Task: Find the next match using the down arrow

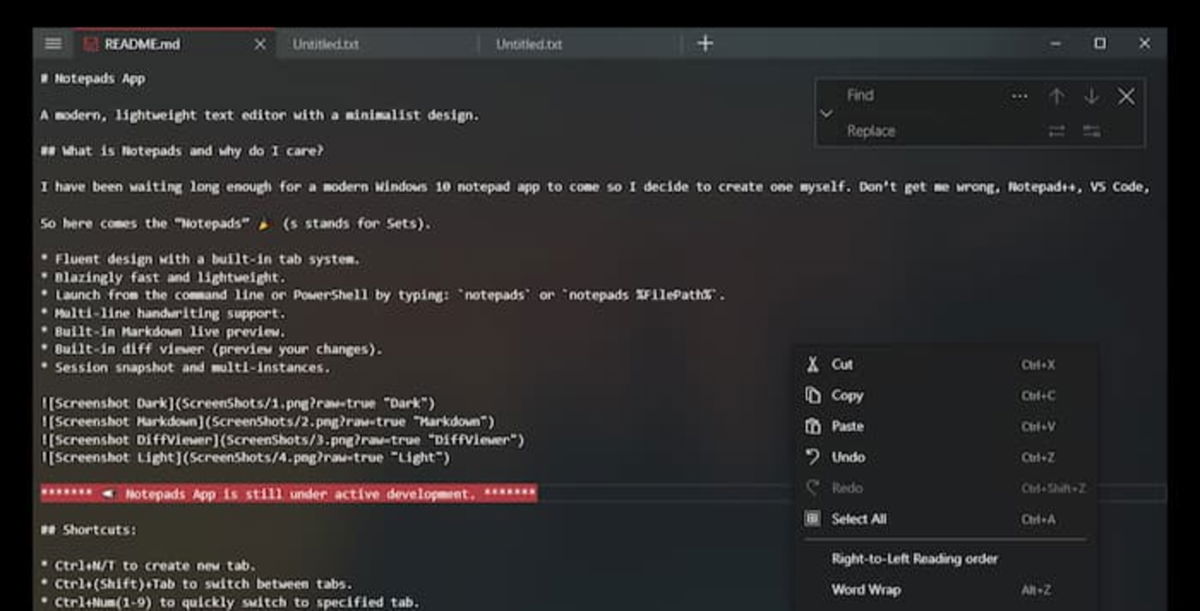Action: [1091, 95]
